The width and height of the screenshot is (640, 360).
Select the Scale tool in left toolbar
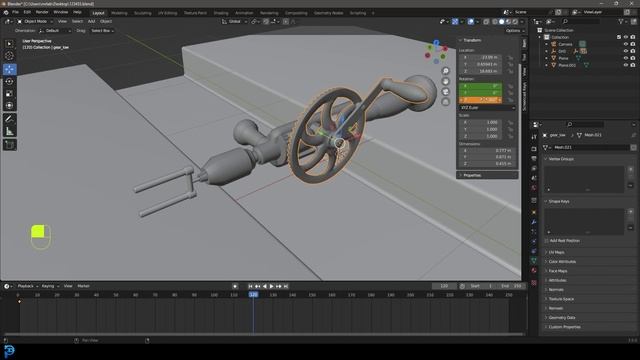(x=9, y=93)
